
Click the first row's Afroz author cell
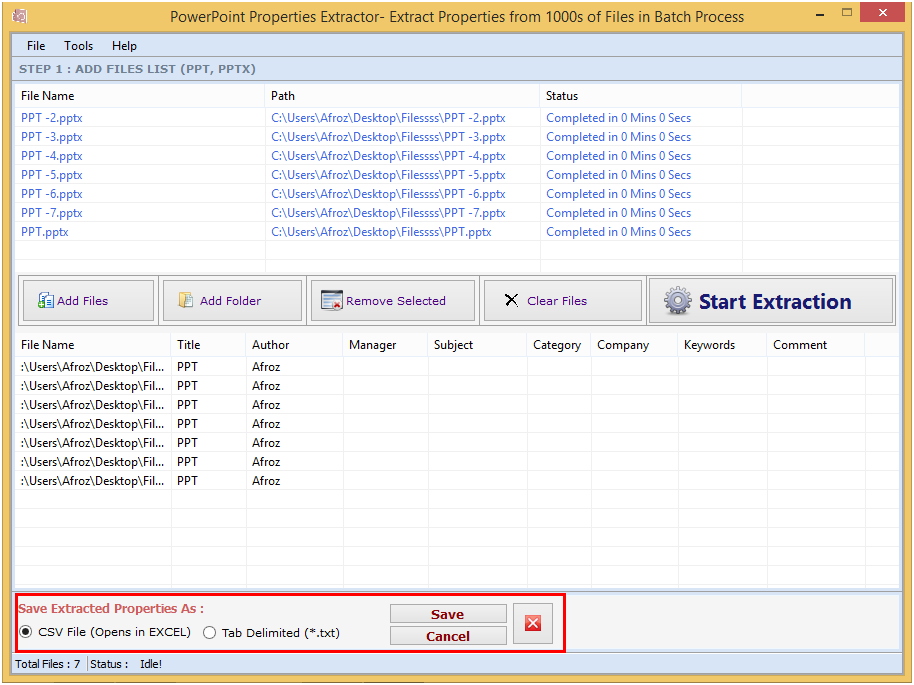point(266,367)
